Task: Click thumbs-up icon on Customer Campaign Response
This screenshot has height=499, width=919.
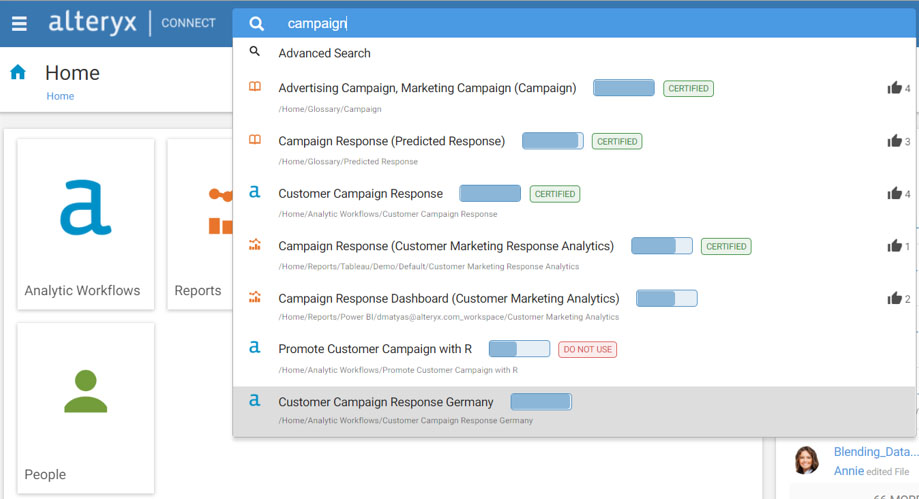Action: click(894, 194)
